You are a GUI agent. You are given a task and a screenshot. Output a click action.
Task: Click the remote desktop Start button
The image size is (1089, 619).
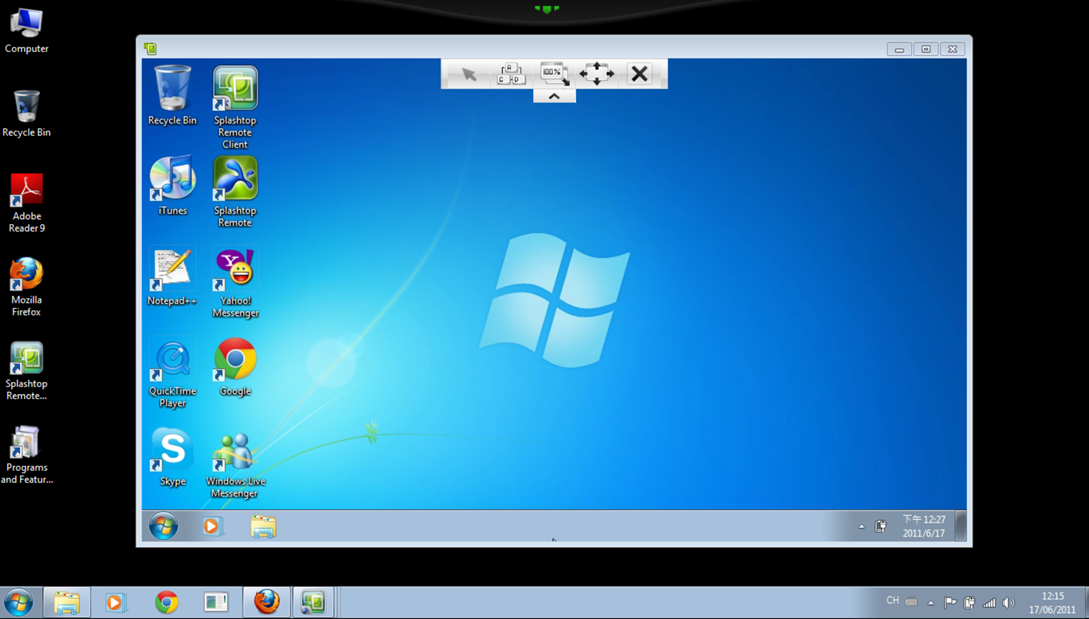(163, 526)
